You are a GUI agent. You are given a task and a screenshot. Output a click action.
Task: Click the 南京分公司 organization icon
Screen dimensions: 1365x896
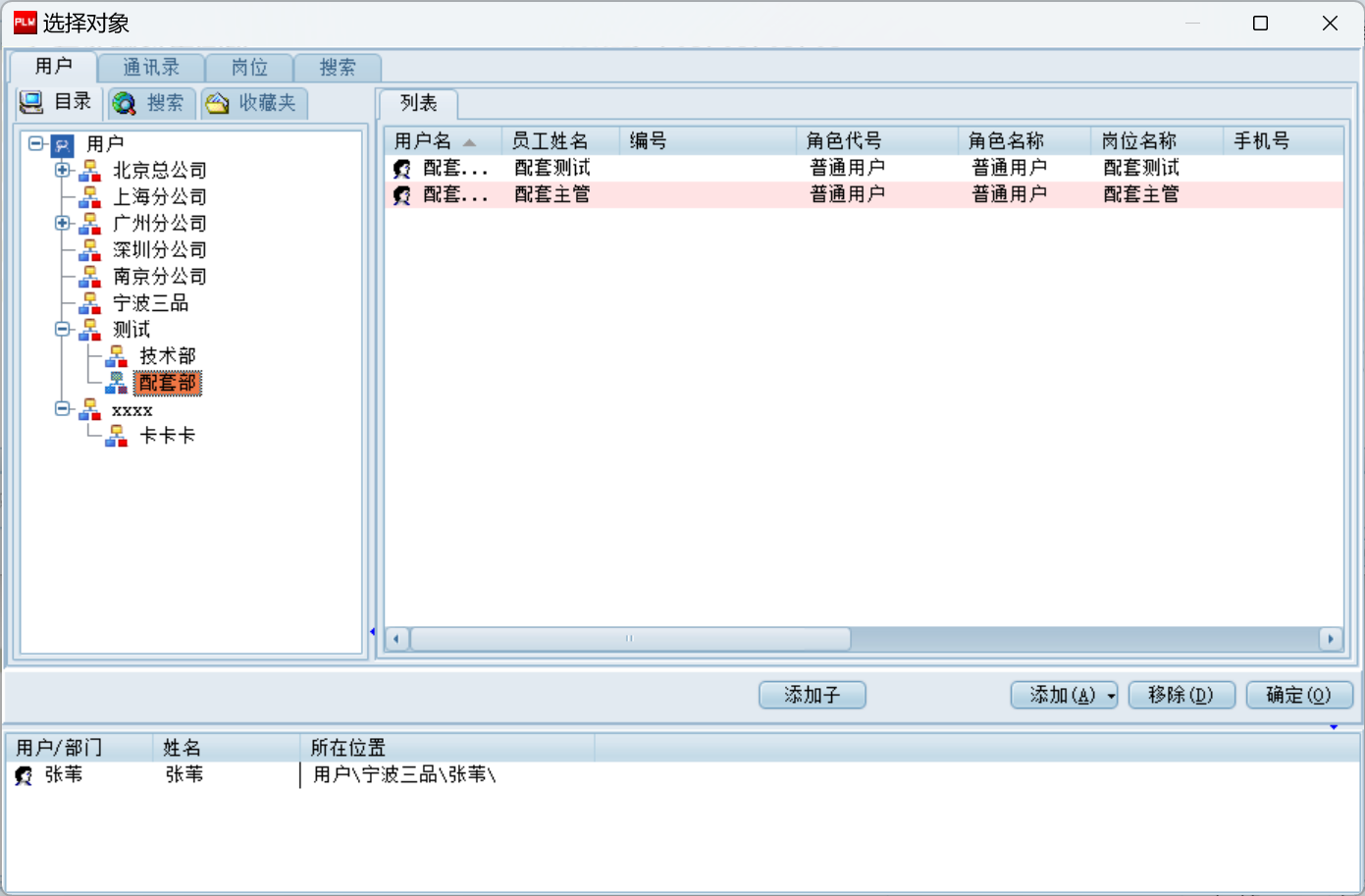[89, 277]
